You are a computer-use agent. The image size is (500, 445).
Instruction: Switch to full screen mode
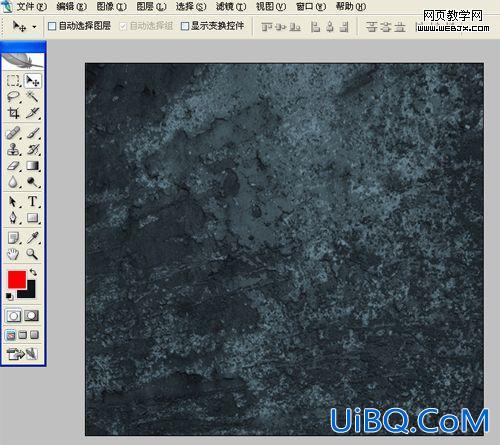(35, 335)
